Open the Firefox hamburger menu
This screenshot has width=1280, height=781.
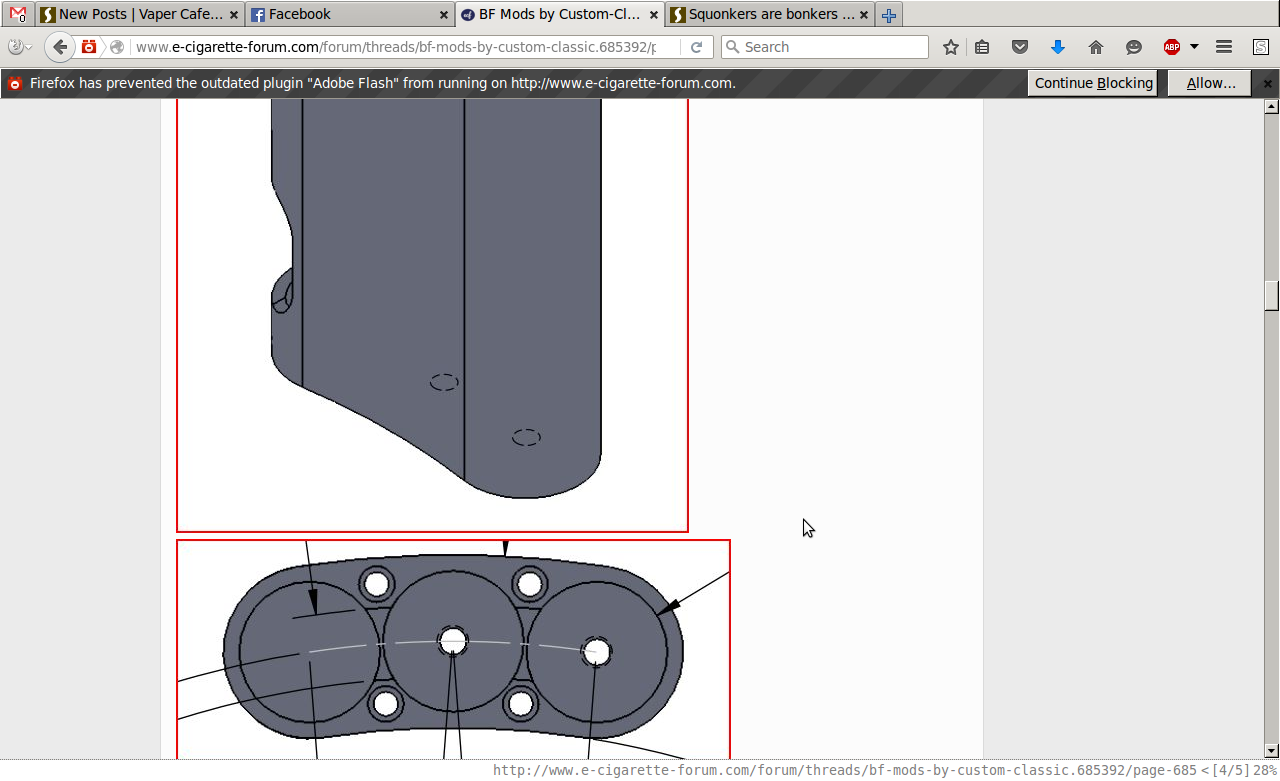pos(1224,47)
